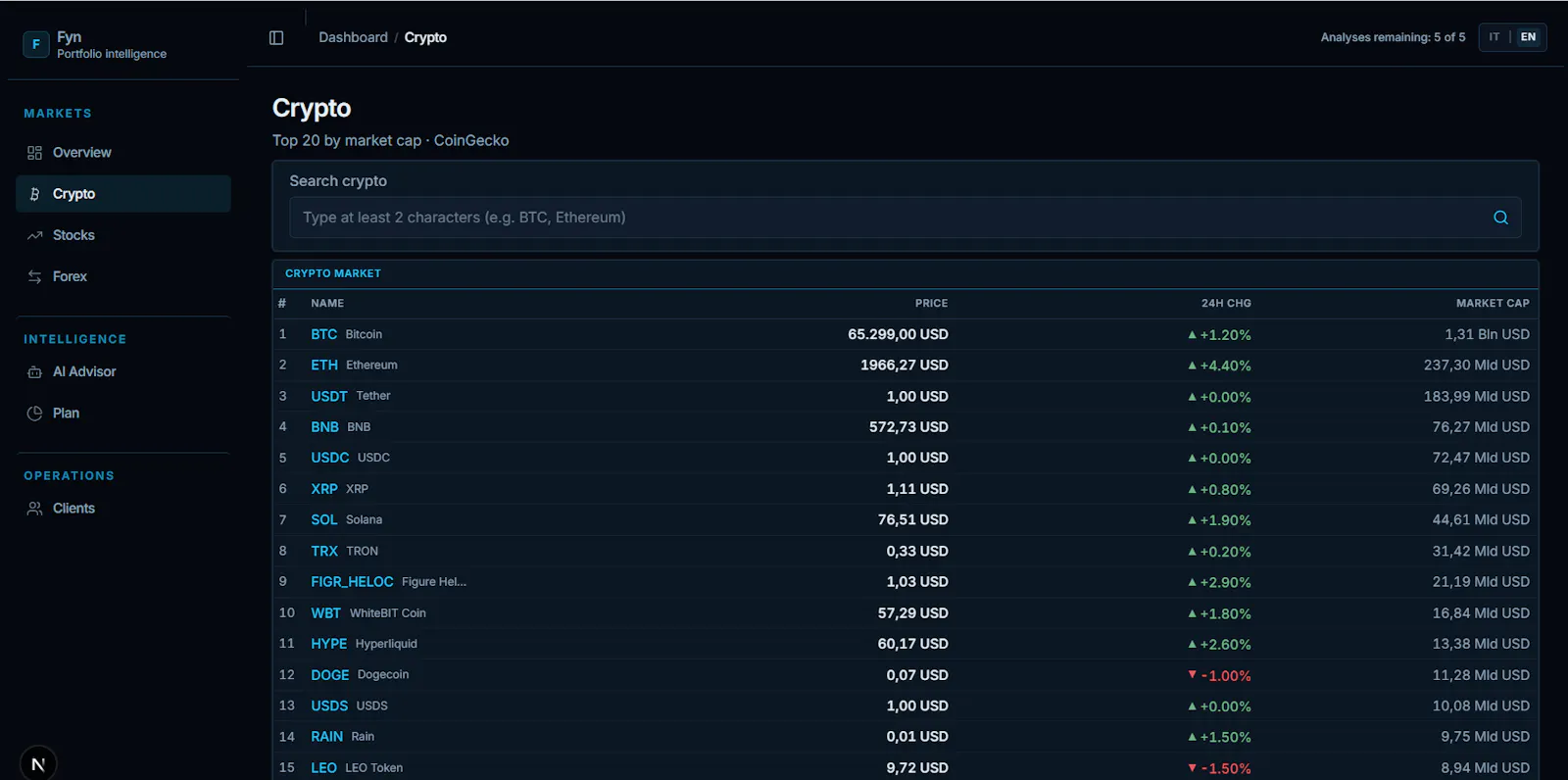The width and height of the screenshot is (1568, 780).
Task: Open the WBT WhiteBIT Coin link
Action: coord(368,613)
